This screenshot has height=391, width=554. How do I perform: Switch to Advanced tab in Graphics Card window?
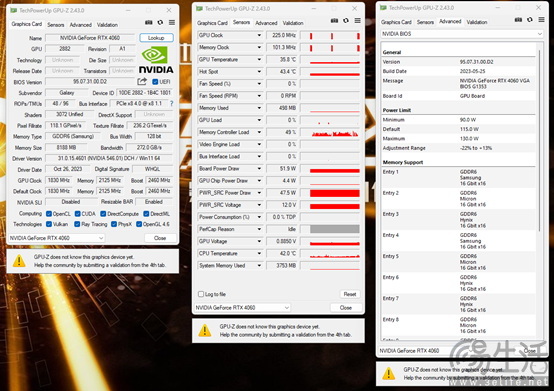pyautogui.click(x=81, y=25)
